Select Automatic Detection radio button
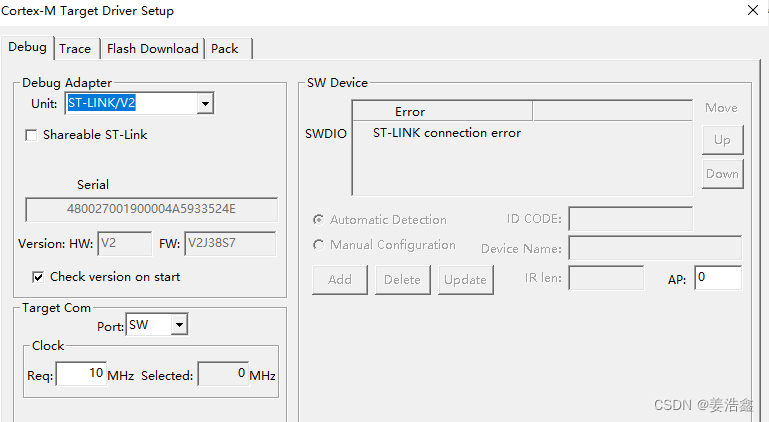The image size is (769, 422). coord(319,220)
